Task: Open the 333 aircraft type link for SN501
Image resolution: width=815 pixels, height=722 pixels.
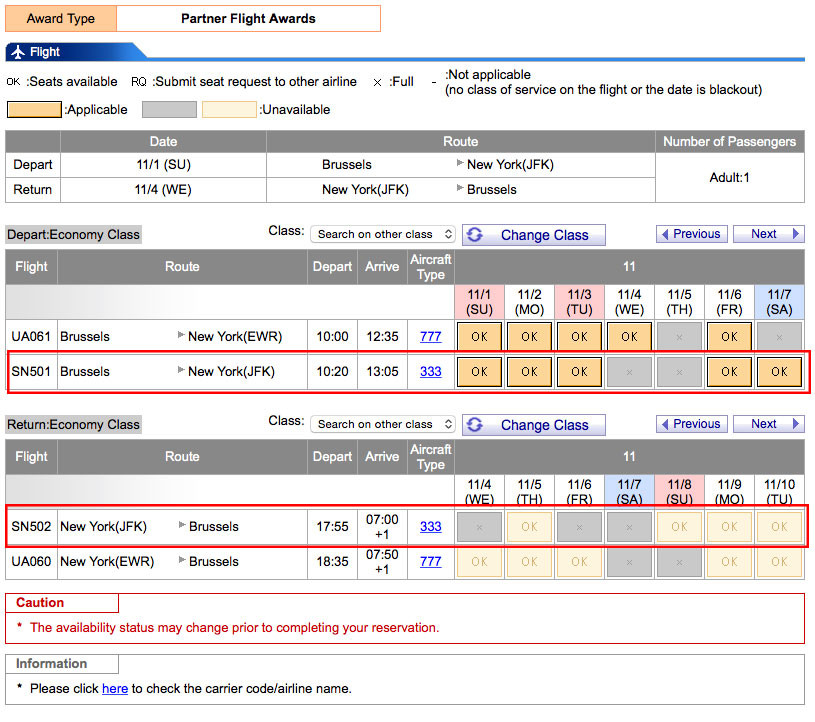Action: click(x=430, y=372)
